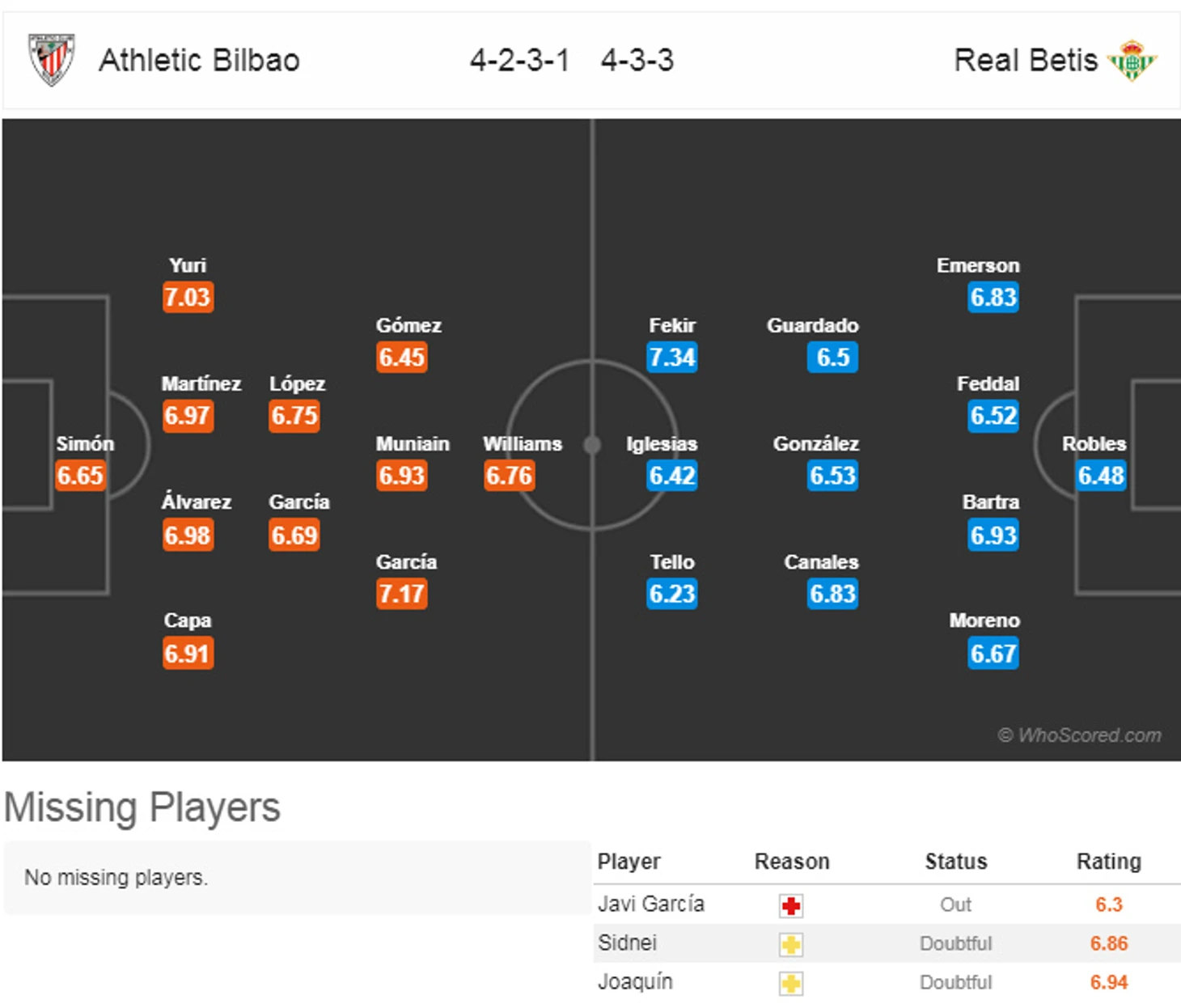Select Yuri's 7.03 rating badge
The width and height of the screenshot is (1181, 1008).
(188, 297)
